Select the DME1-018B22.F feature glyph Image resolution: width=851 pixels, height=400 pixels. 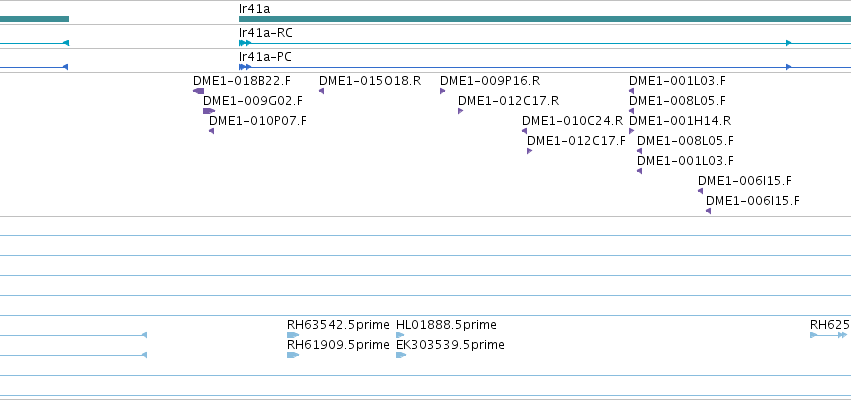(x=199, y=91)
